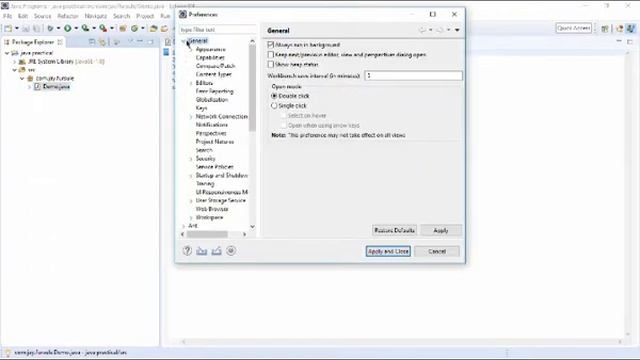Expand the Security preference node

tap(191, 159)
